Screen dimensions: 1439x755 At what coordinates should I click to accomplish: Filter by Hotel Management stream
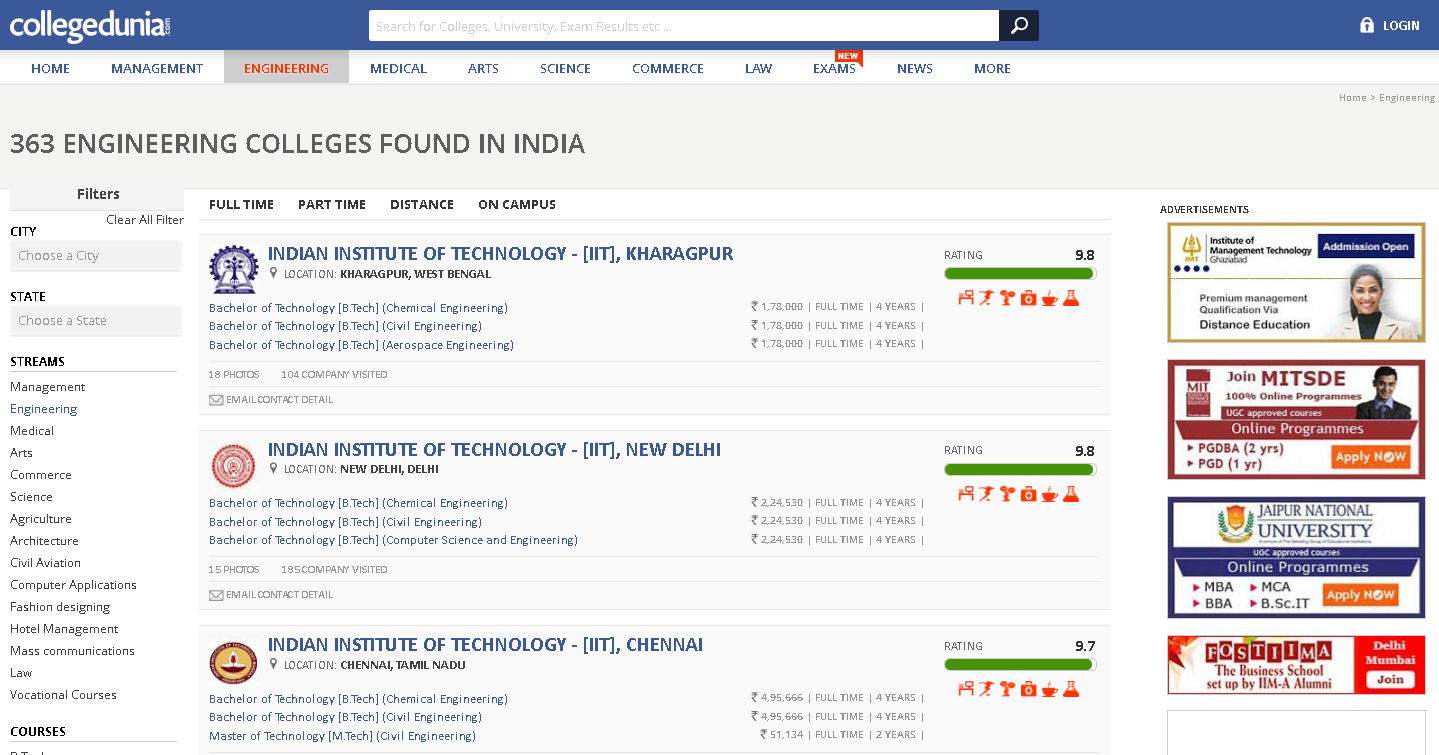64,629
